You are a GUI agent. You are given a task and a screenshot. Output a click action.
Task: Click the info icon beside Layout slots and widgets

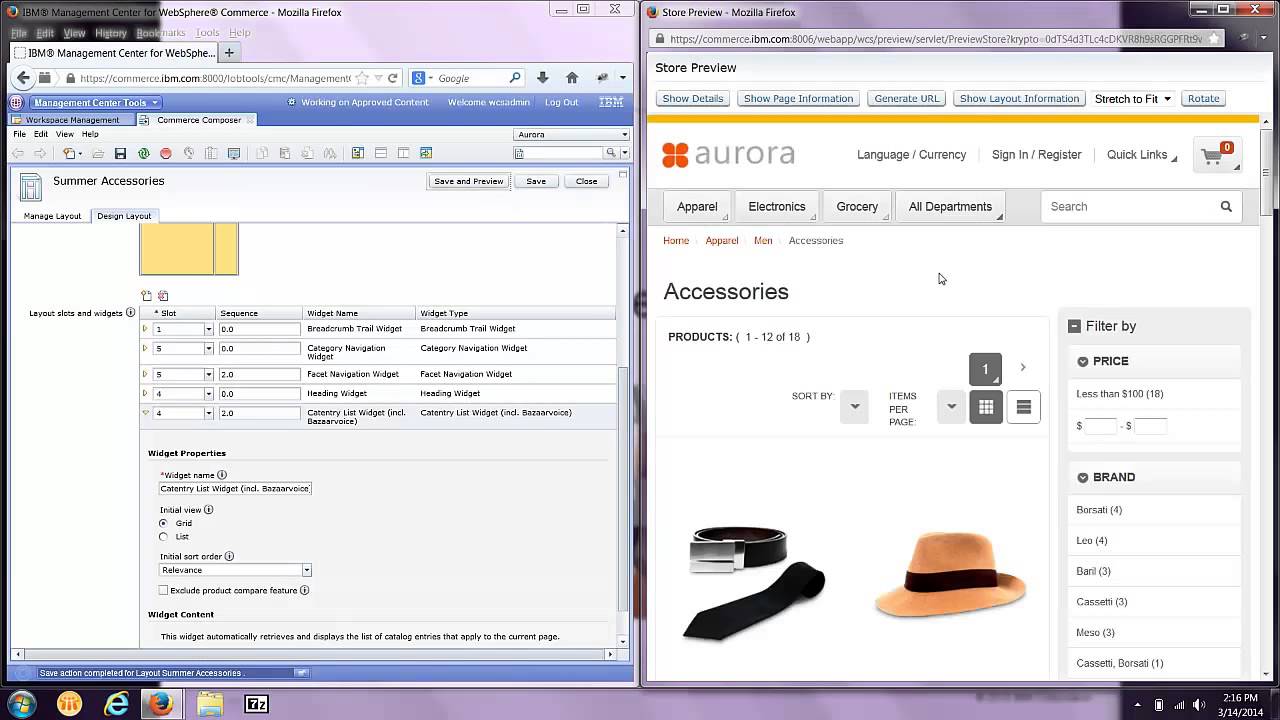[130, 313]
